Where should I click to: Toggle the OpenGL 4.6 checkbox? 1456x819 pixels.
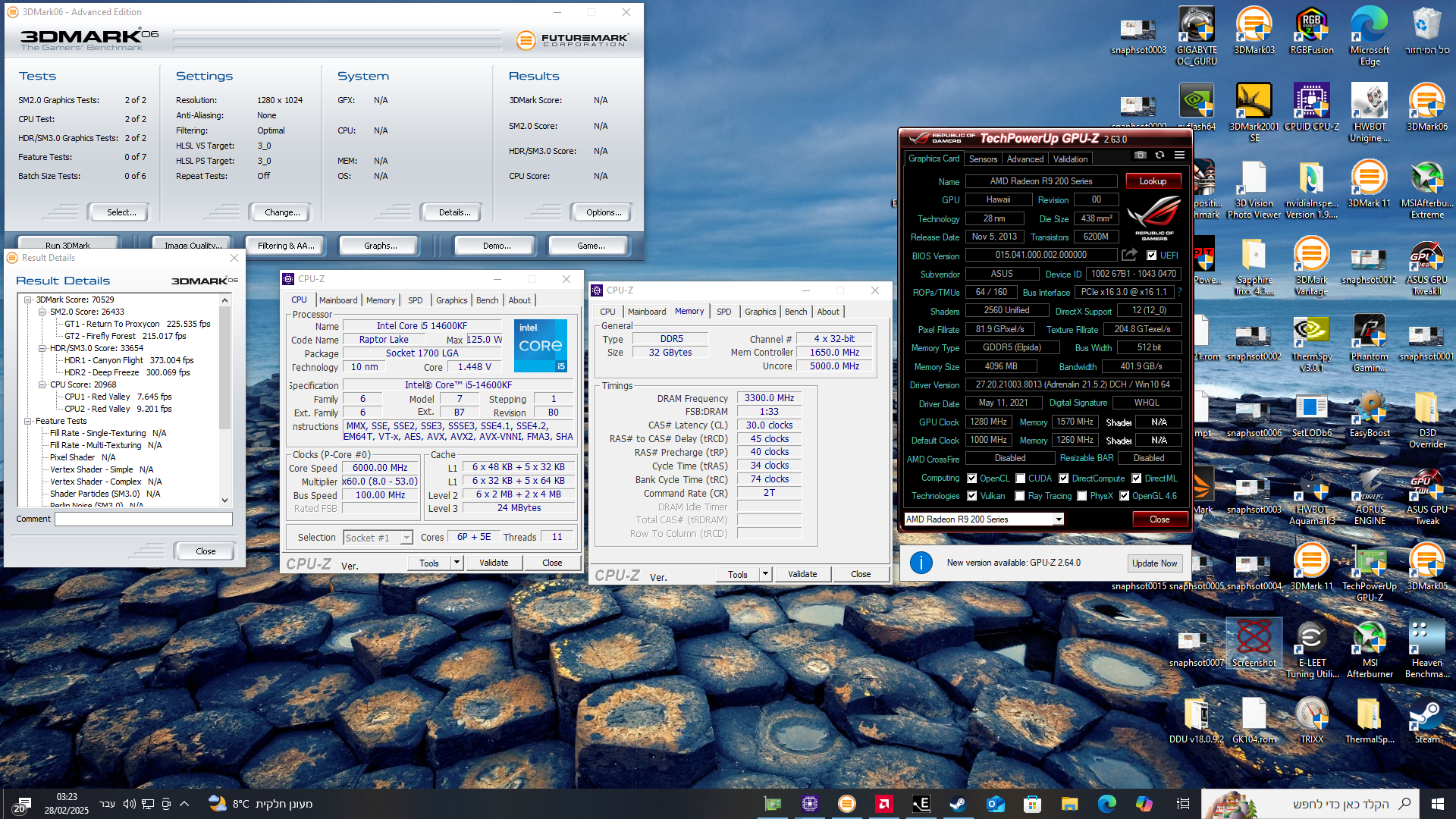tap(1125, 496)
